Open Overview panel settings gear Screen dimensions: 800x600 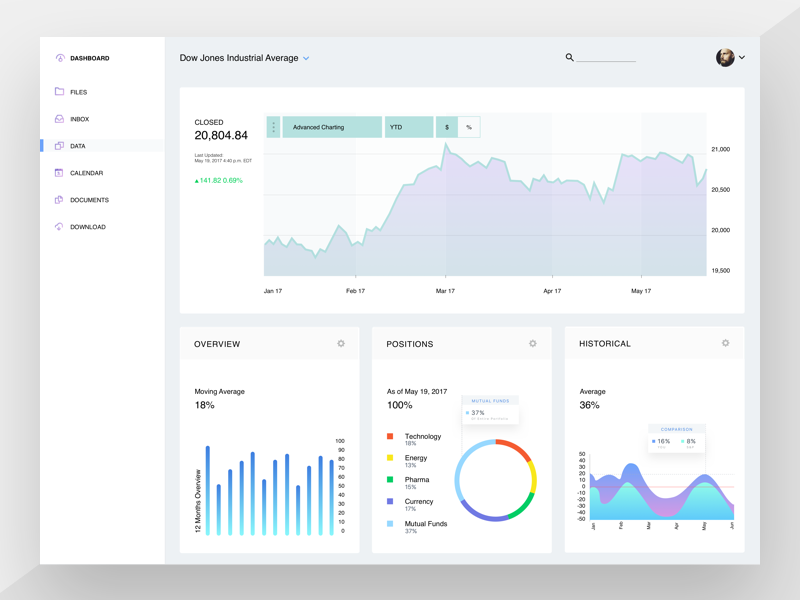coord(341,344)
